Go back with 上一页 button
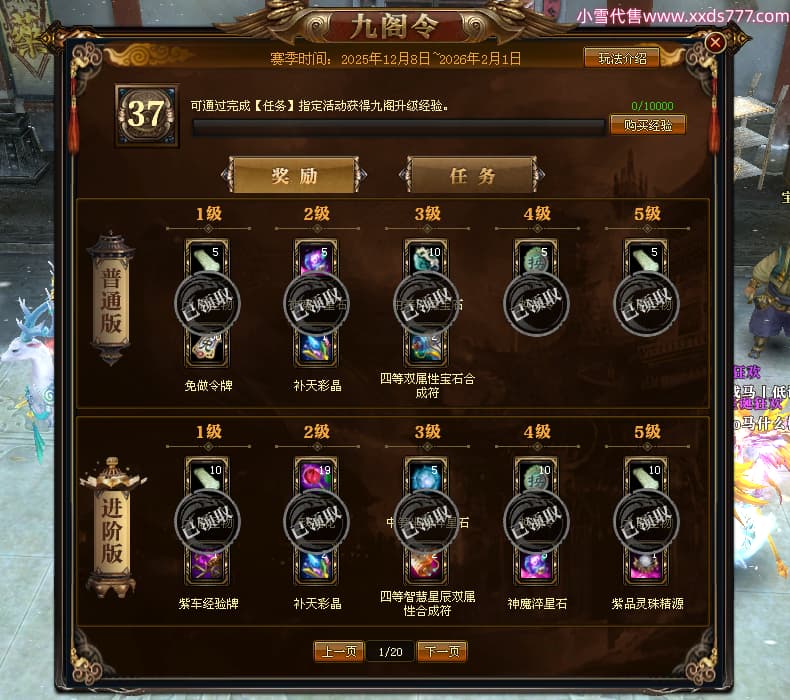The image size is (790, 700). click(339, 652)
